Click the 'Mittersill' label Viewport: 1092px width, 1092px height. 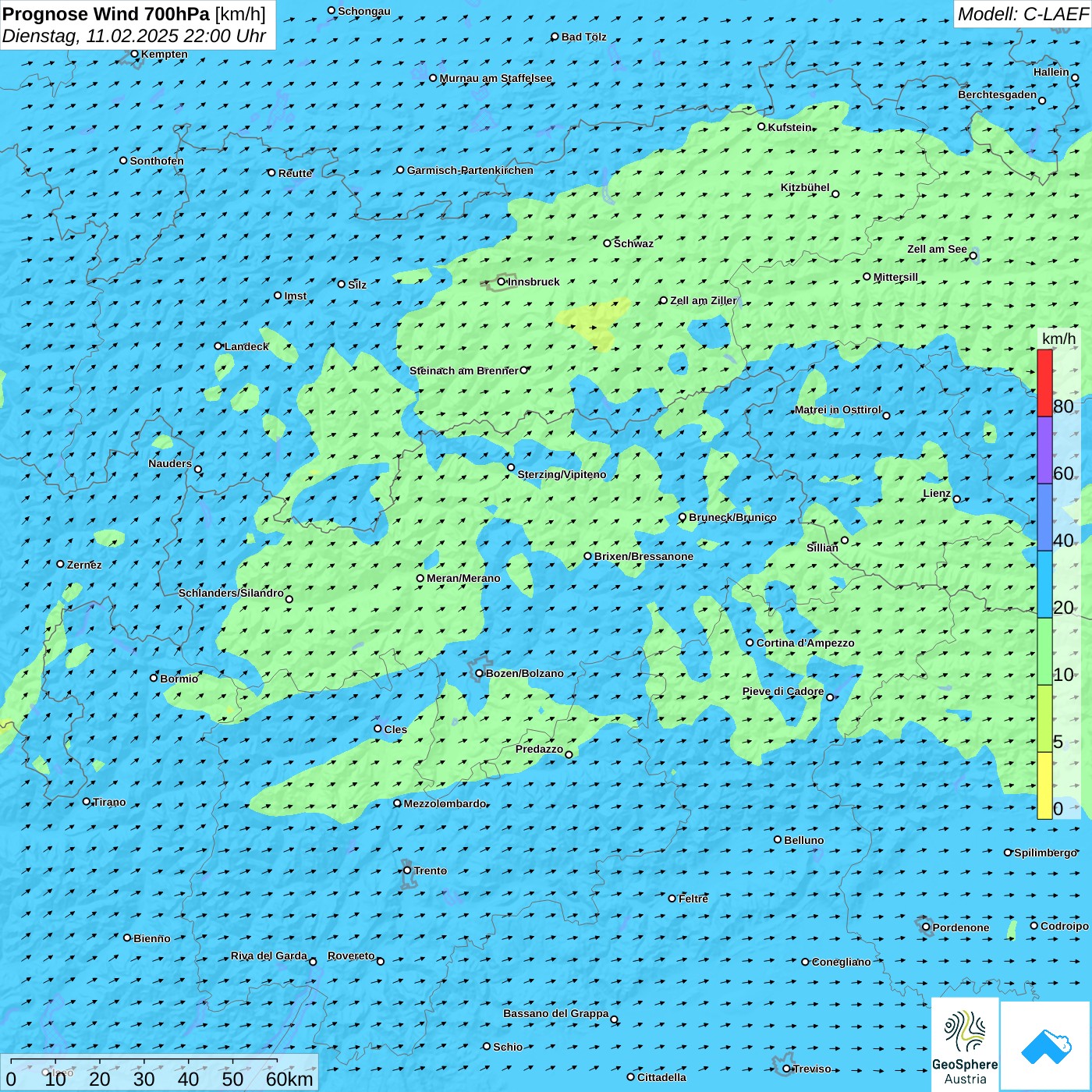coord(895,277)
